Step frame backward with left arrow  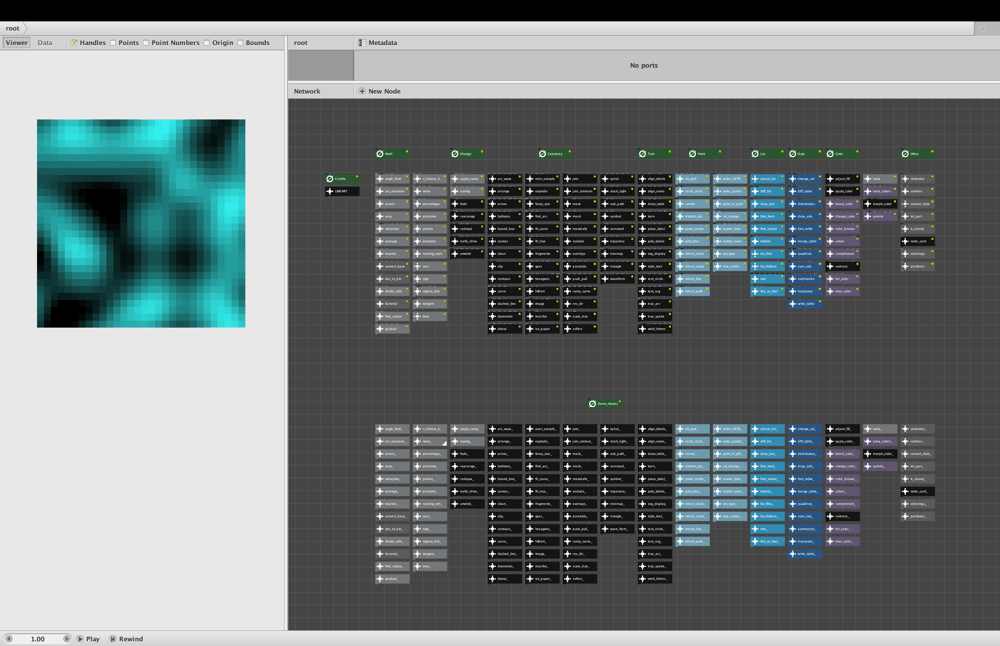point(9,638)
